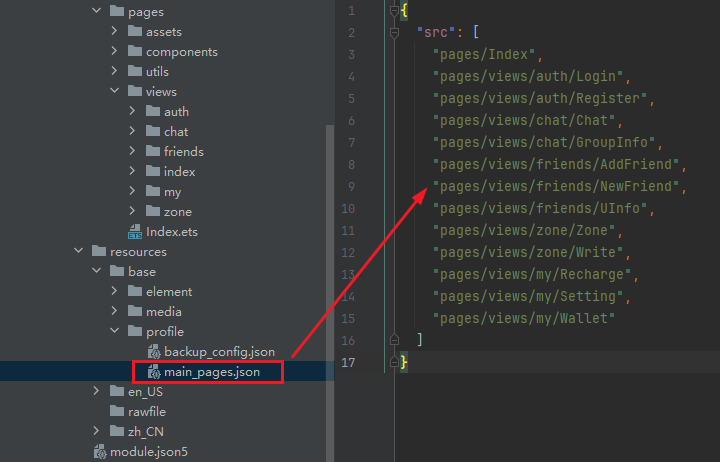Viewport: 720px width, 462px height.
Task: Click the zone folder icon
Action: tap(153, 211)
